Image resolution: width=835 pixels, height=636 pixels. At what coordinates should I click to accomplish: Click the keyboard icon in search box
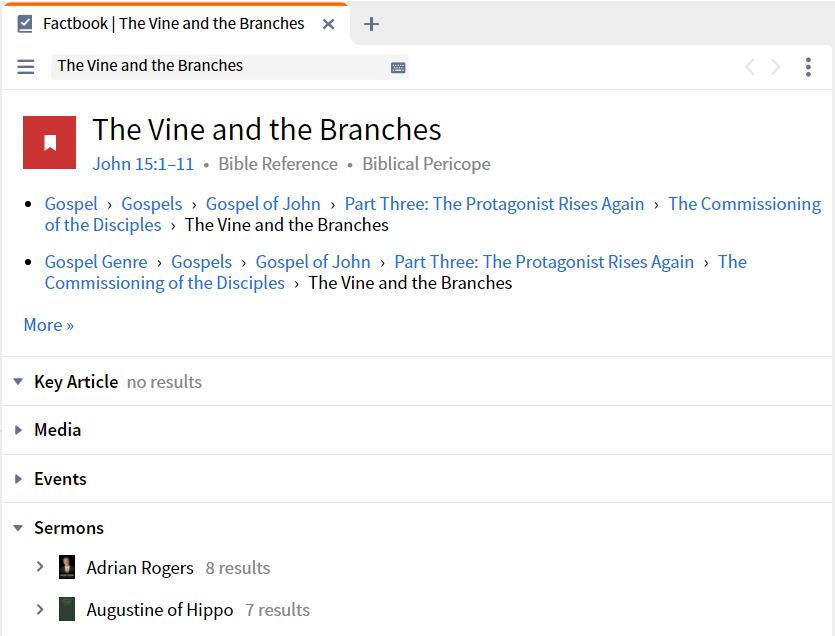coord(398,68)
